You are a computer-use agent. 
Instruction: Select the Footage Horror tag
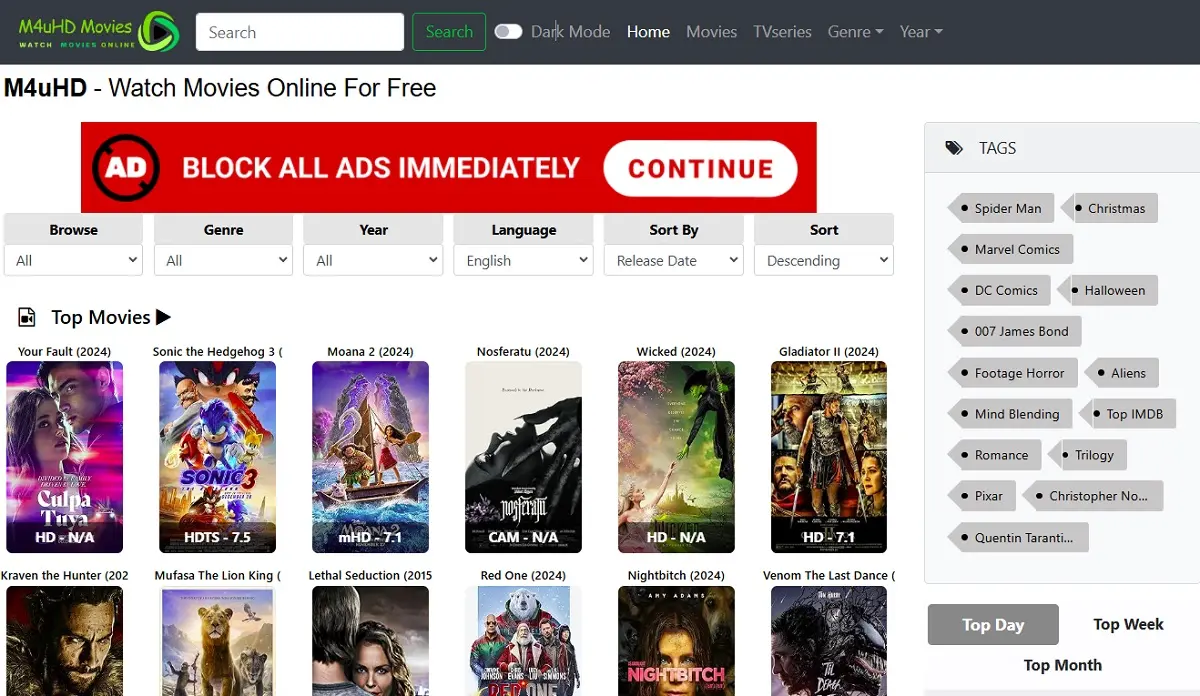tap(1012, 373)
